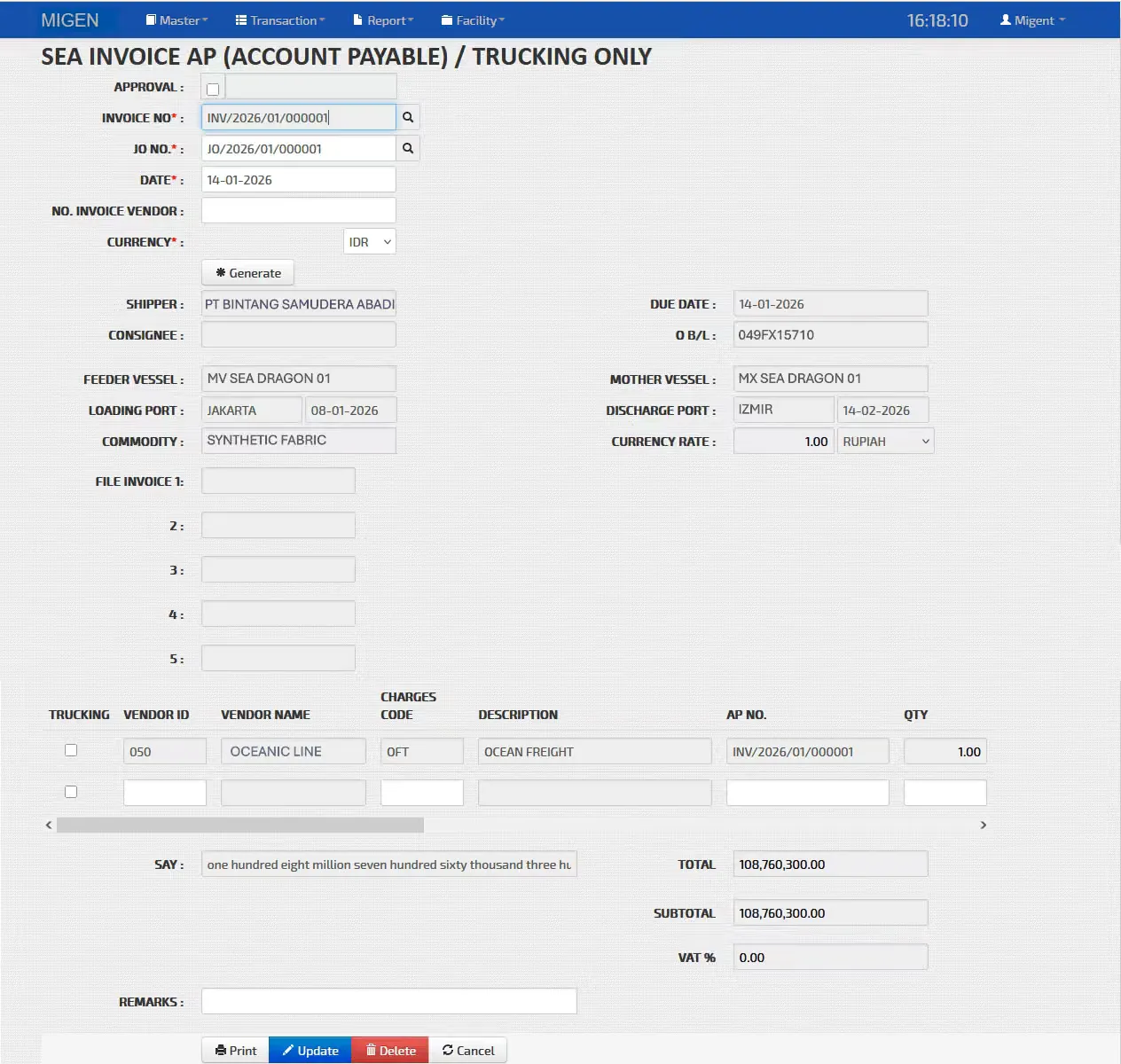The height and width of the screenshot is (1064, 1121).
Task: Open the Master menu
Action: (176, 20)
